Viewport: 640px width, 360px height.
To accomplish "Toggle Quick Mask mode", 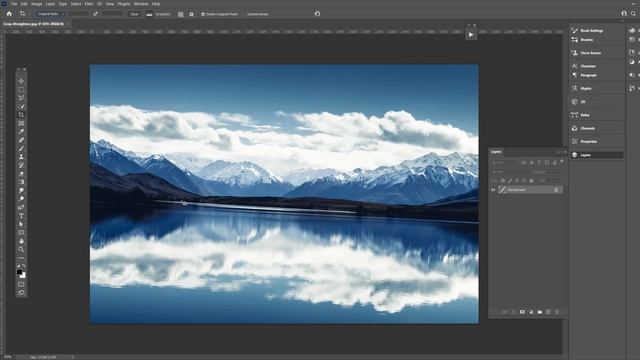I will (21, 284).
